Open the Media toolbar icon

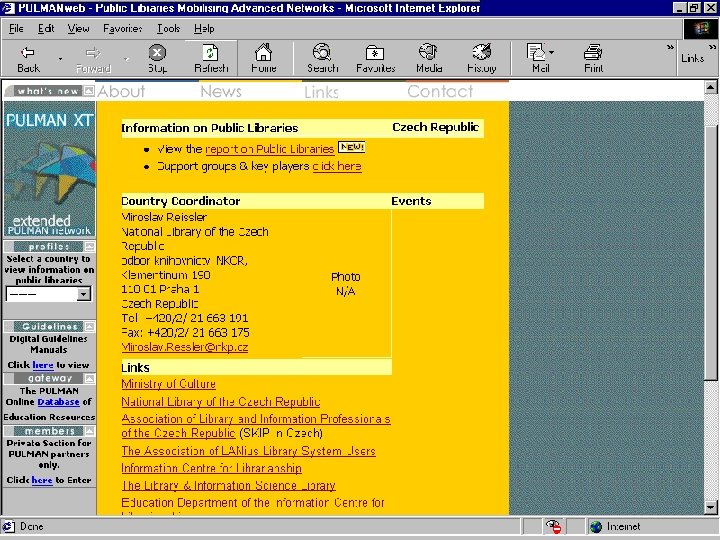click(x=429, y=59)
